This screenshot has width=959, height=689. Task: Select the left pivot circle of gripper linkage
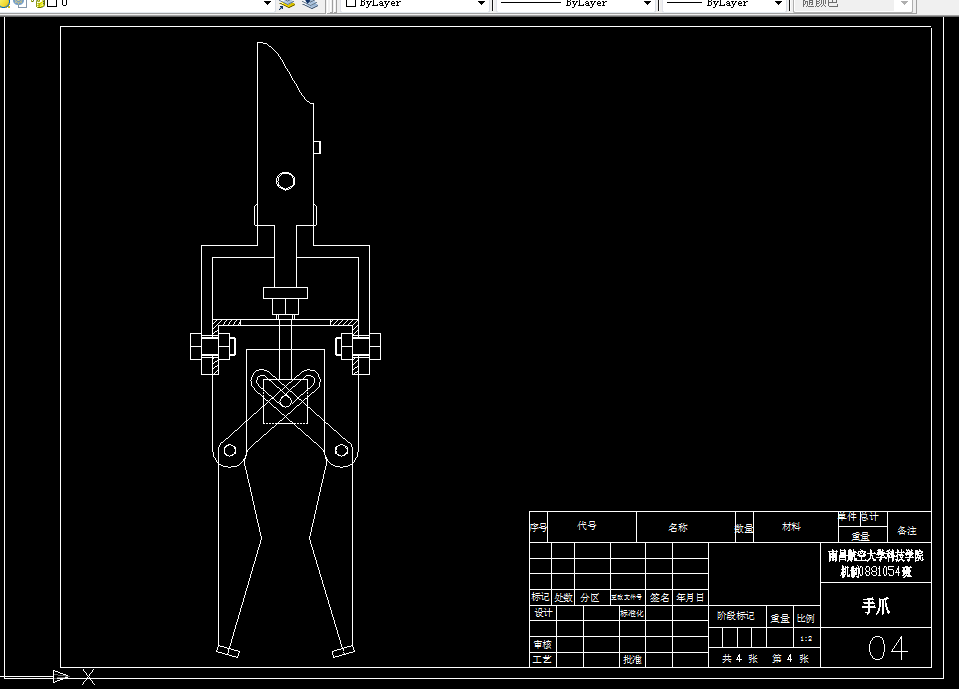(x=230, y=451)
